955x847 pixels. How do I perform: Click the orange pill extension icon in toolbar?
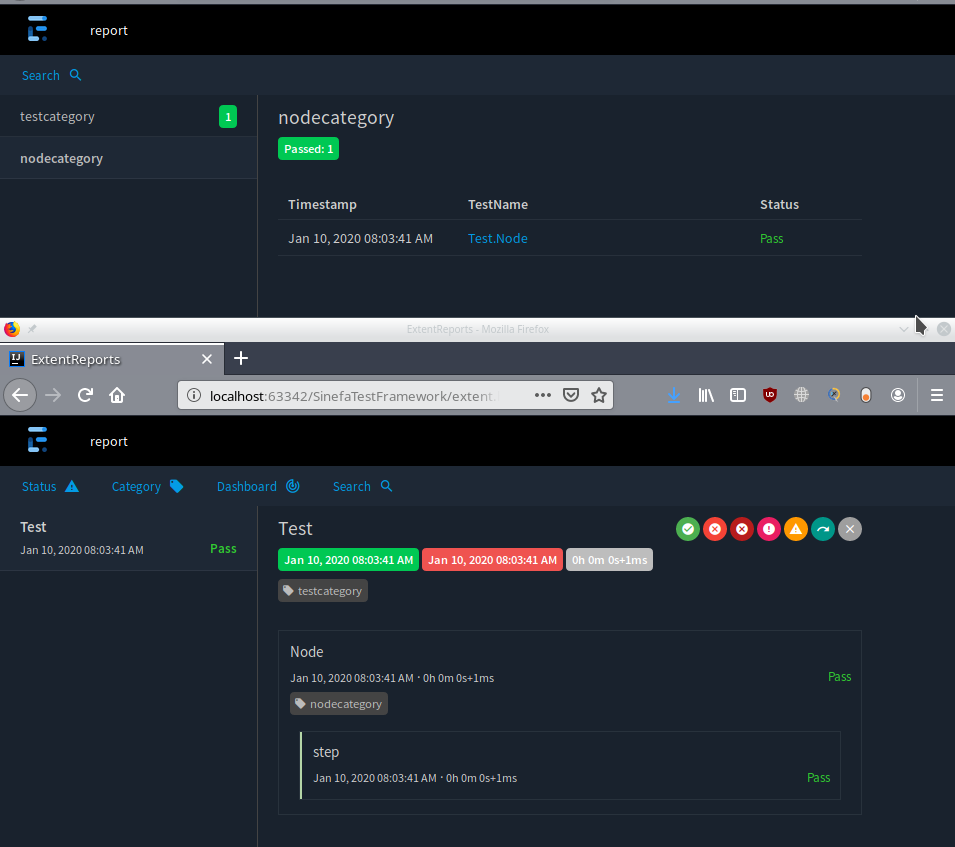865,395
